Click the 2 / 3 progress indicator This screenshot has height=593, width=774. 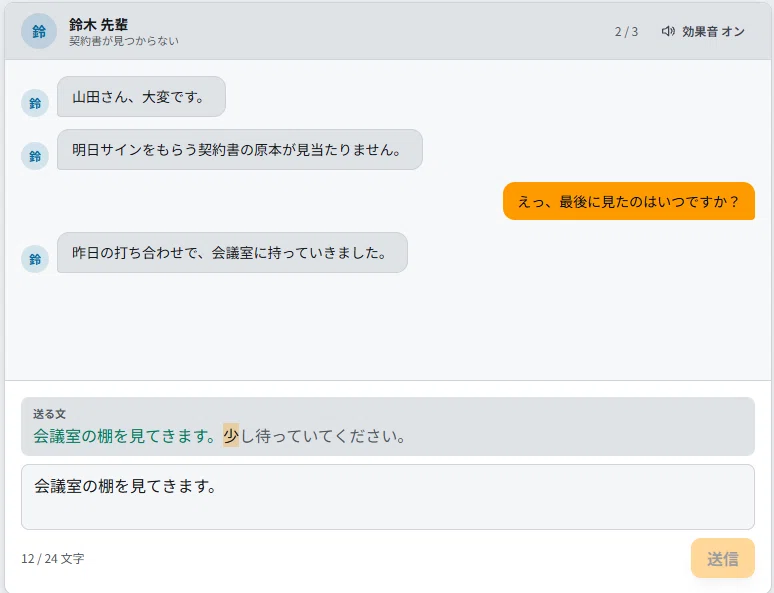[x=626, y=32]
